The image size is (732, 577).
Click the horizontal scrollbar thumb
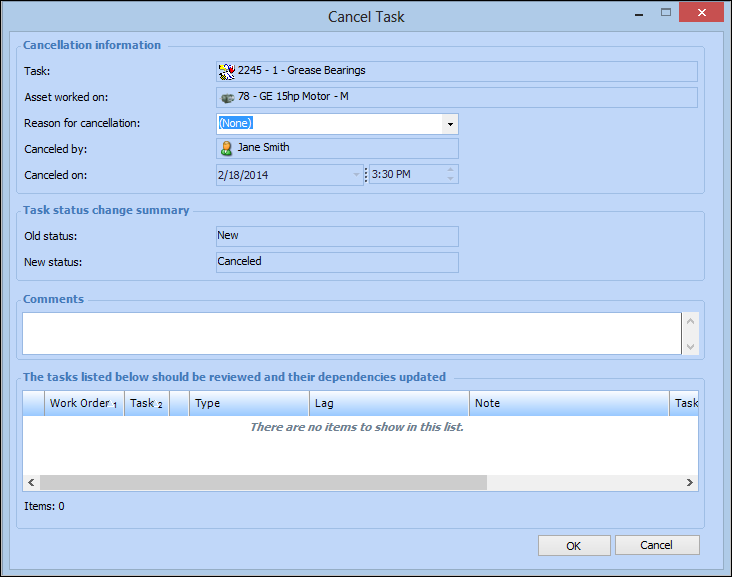[x=263, y=483]
